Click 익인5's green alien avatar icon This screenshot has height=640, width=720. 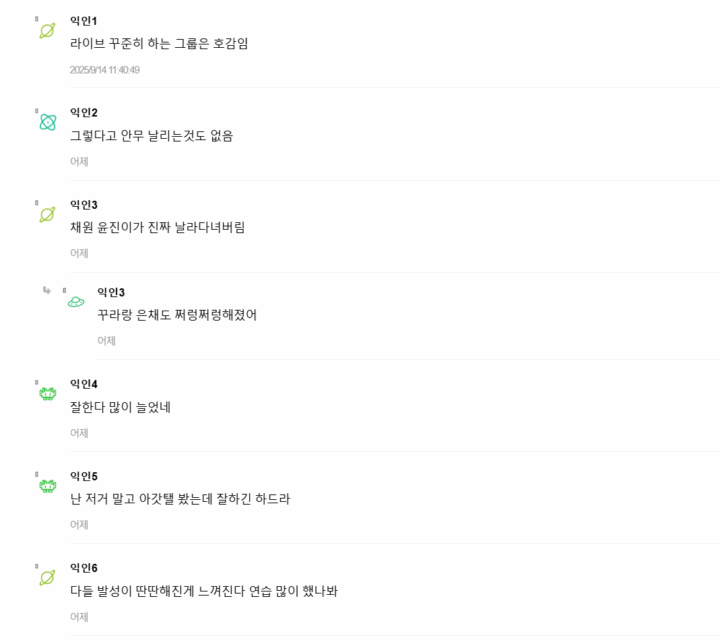click(x=47, y=486)
